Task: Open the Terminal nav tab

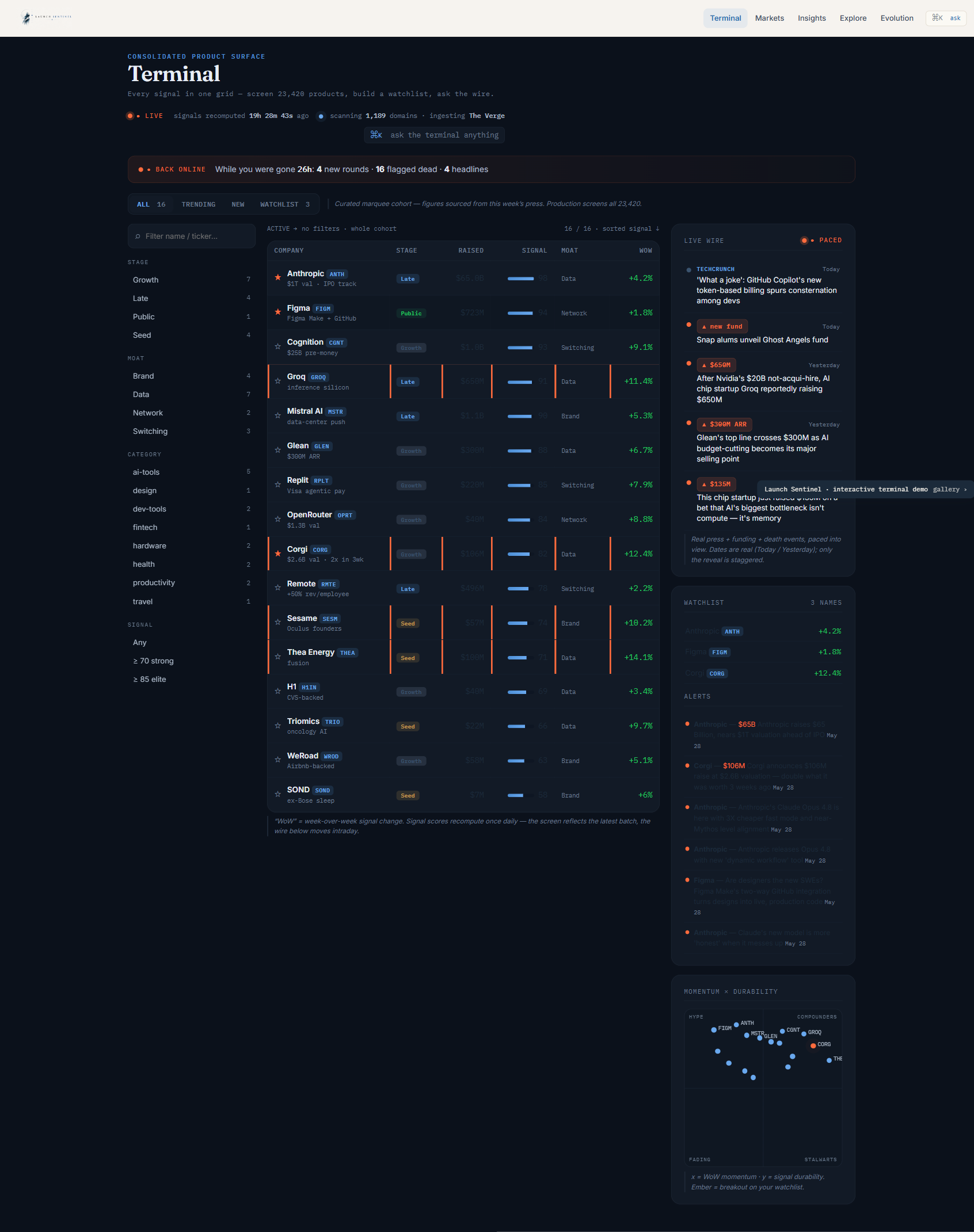Action: tap(725, 18)
